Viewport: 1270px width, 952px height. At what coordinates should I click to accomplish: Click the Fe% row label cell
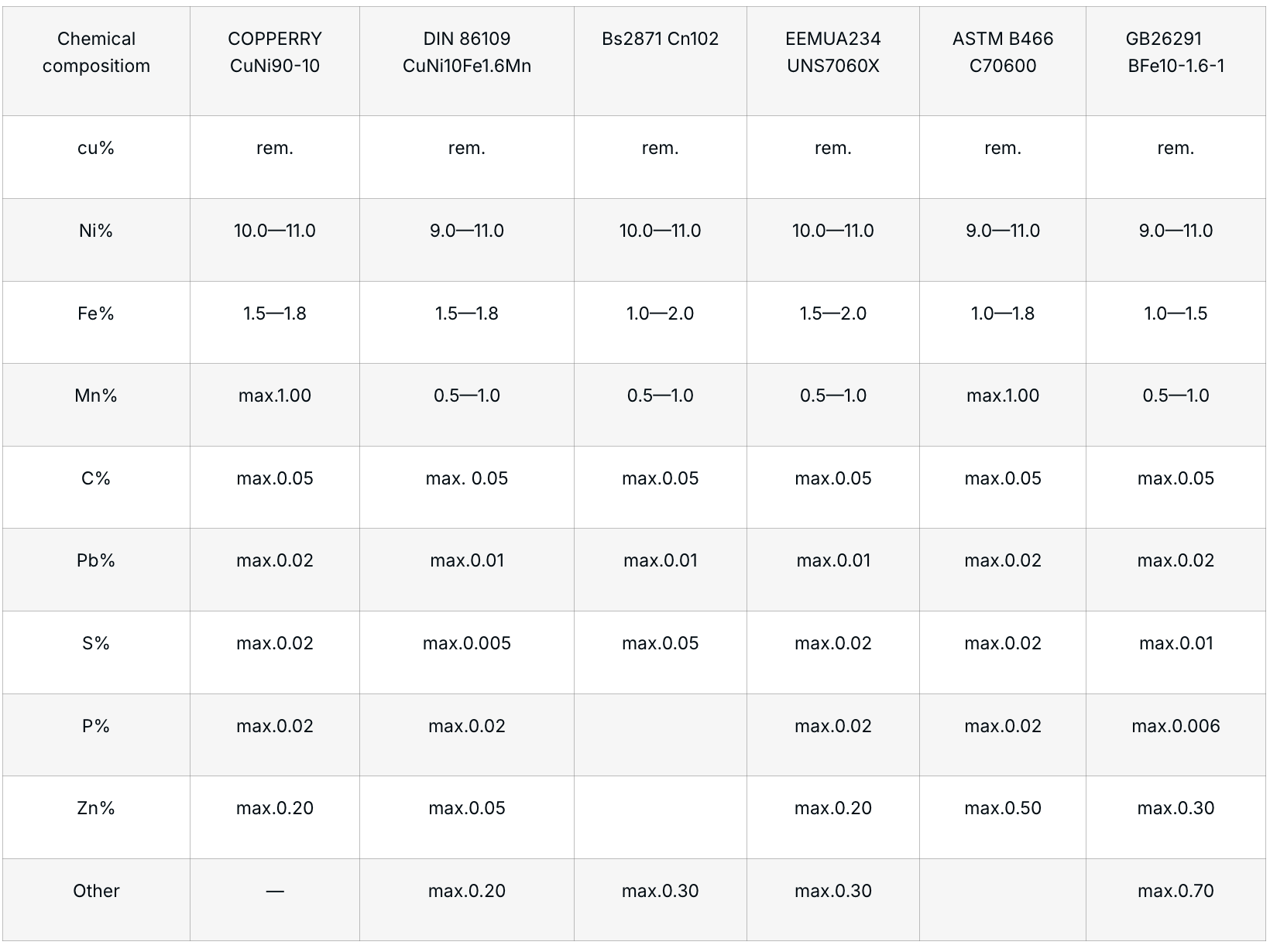point(96,313)
